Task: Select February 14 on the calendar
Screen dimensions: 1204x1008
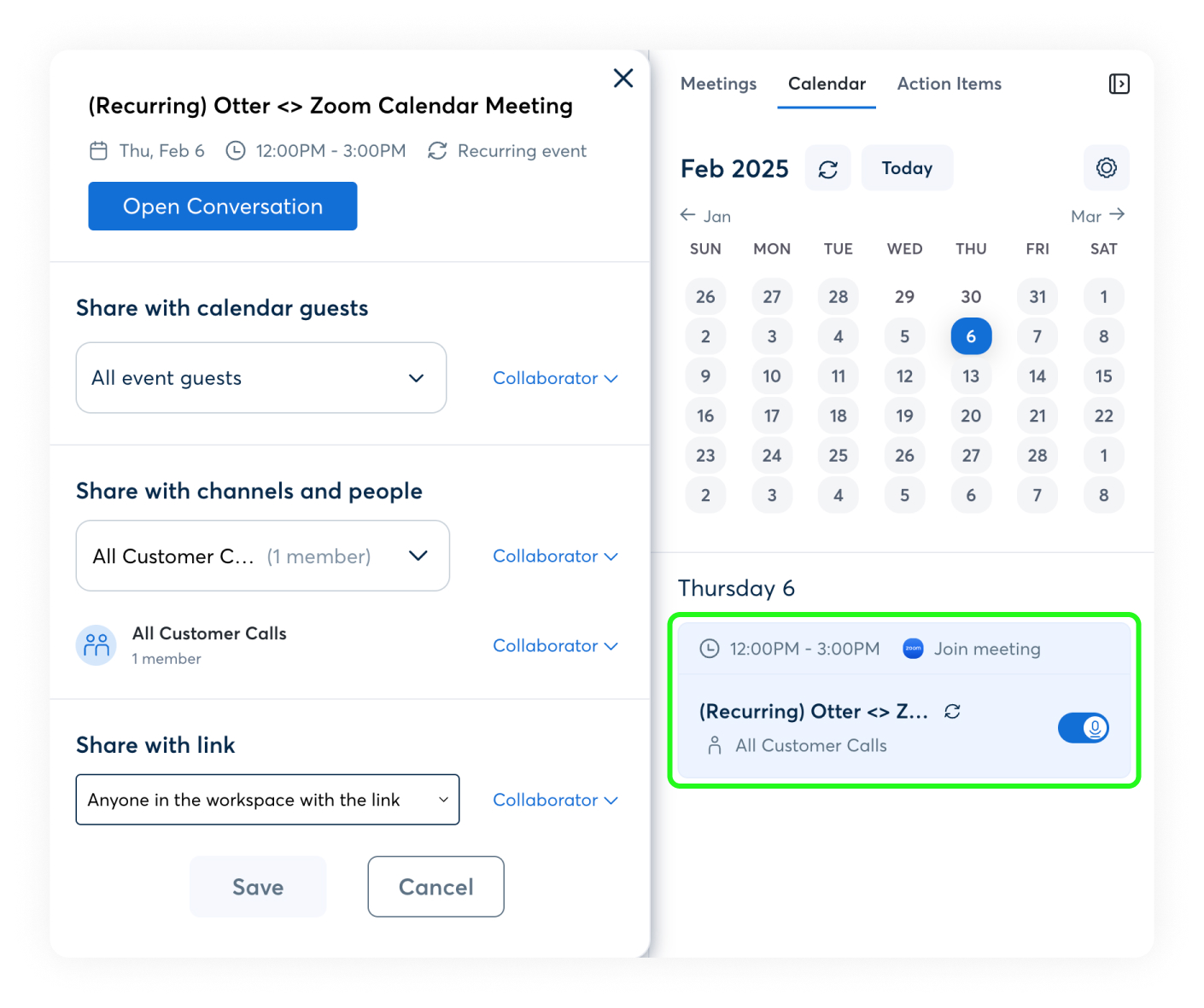Action: (1037, 376)
